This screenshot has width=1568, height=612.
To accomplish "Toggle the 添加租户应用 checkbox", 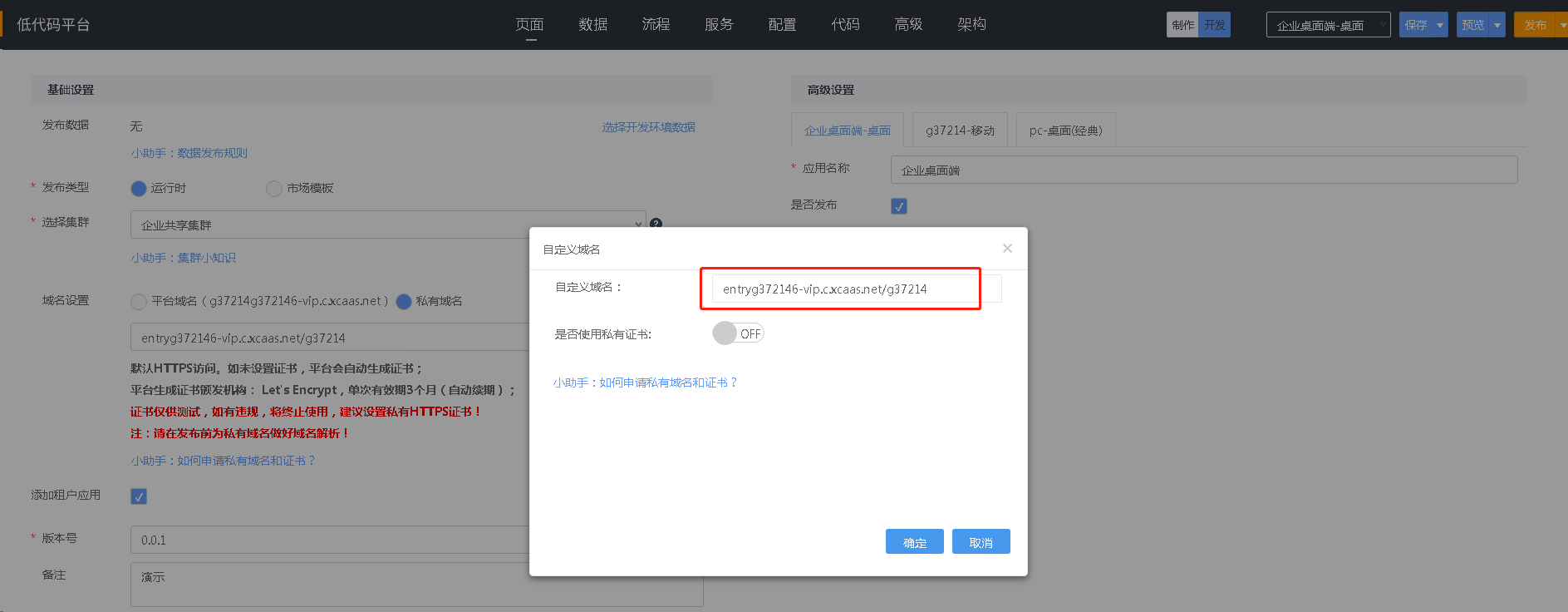I will 139,496.
